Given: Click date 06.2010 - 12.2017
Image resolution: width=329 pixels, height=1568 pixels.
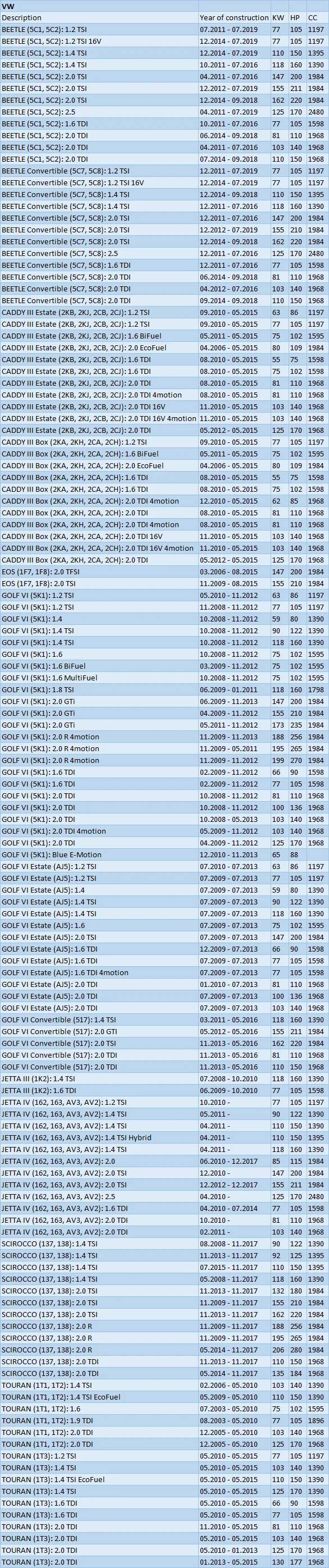Looking at the screenshot, I should (x=229, y=1162).
